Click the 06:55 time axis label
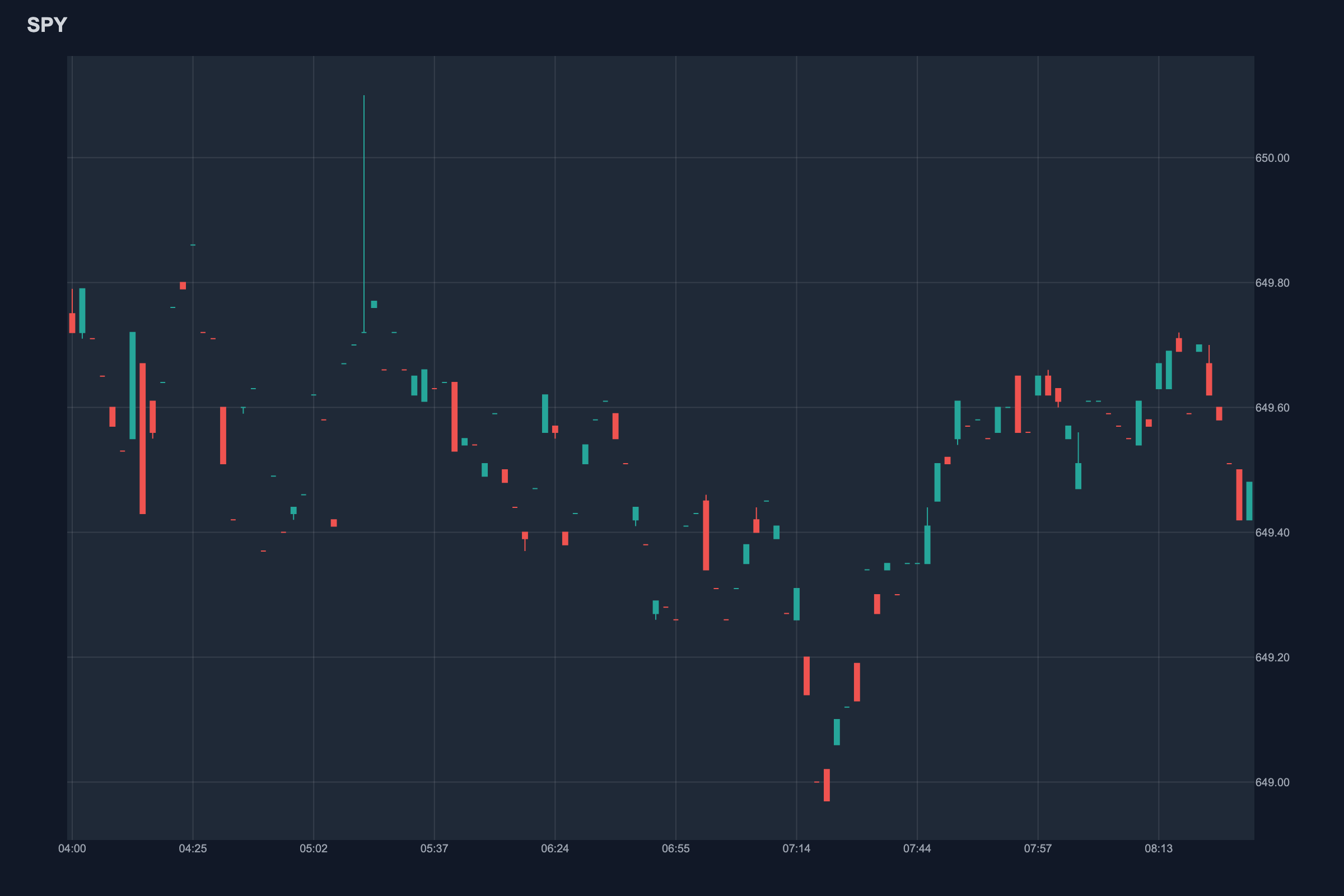This screenshot has width=1344, height=896. click(675, 848)
